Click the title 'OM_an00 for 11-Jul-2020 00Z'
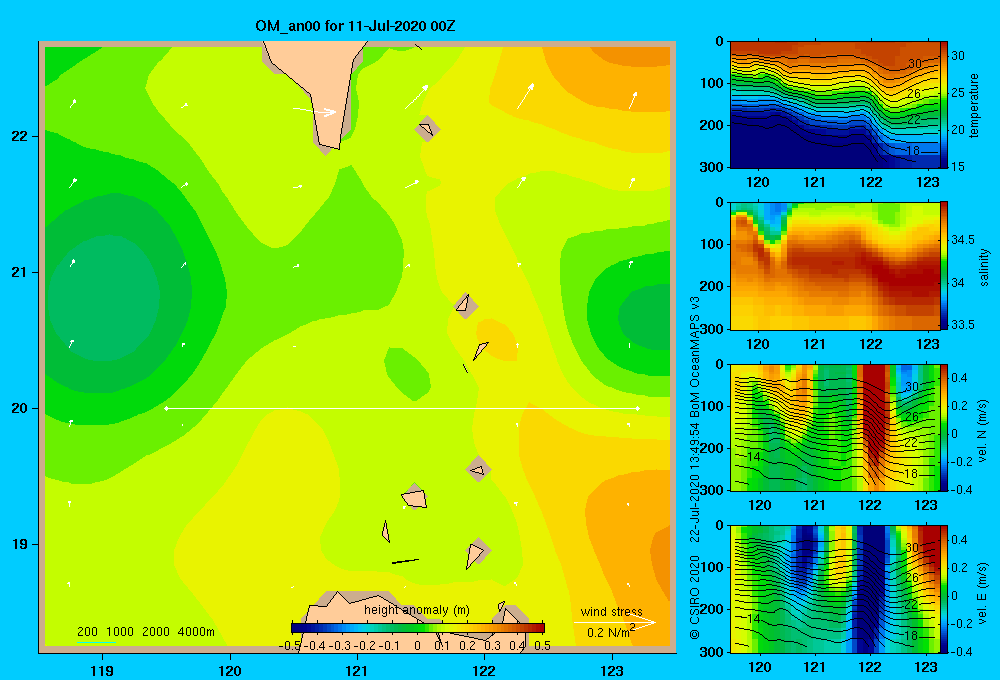The height and width of the screenshot is (680, 1000). tap(355, 26)
